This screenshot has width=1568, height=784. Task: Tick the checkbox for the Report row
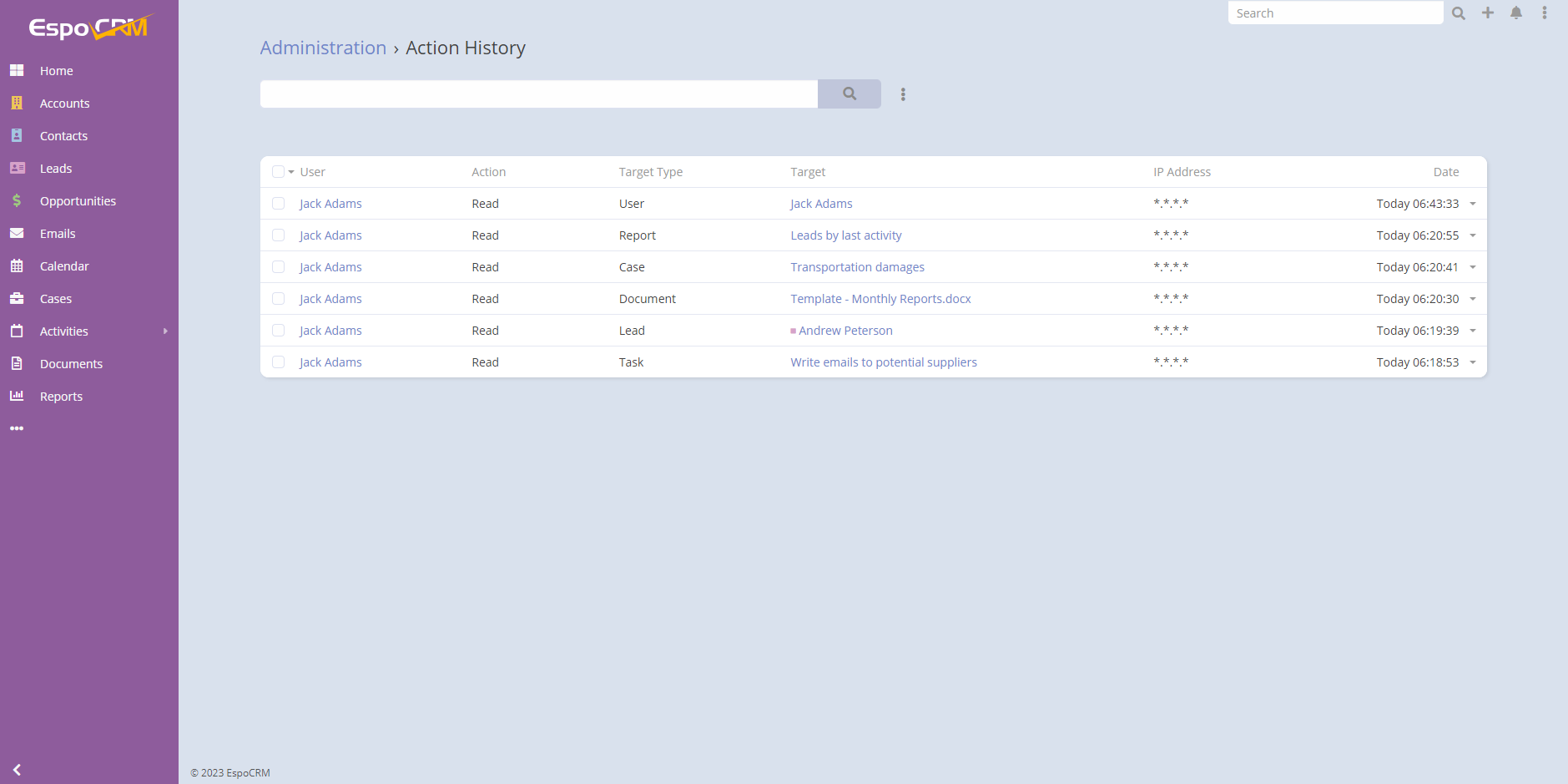pos(279,235)
